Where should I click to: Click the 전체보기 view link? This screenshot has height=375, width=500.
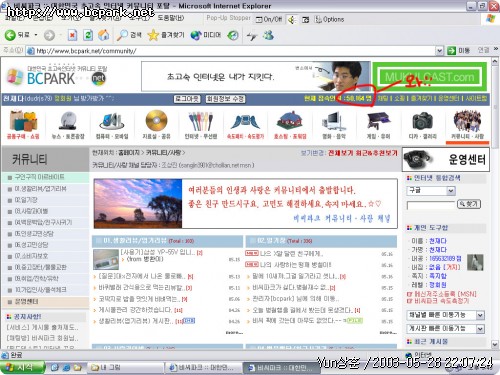[x=340, y=153]
